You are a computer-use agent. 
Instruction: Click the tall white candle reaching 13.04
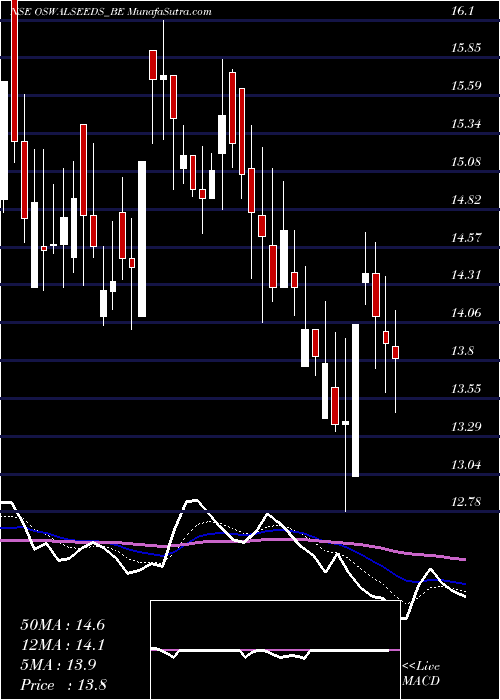click(355, 400)
